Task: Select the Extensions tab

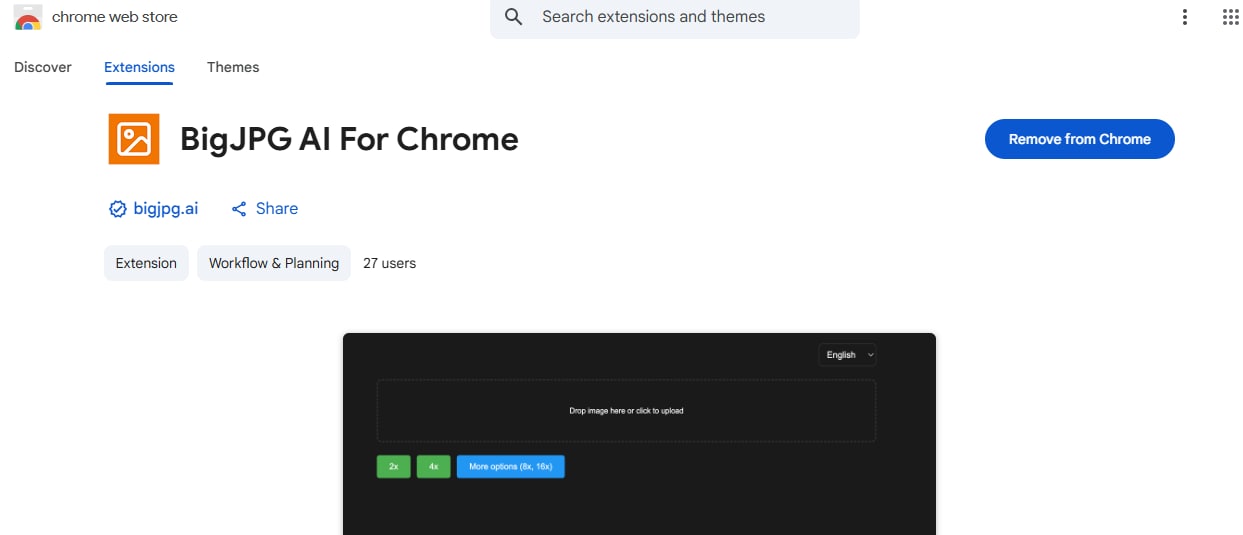Action: (139, 67)
